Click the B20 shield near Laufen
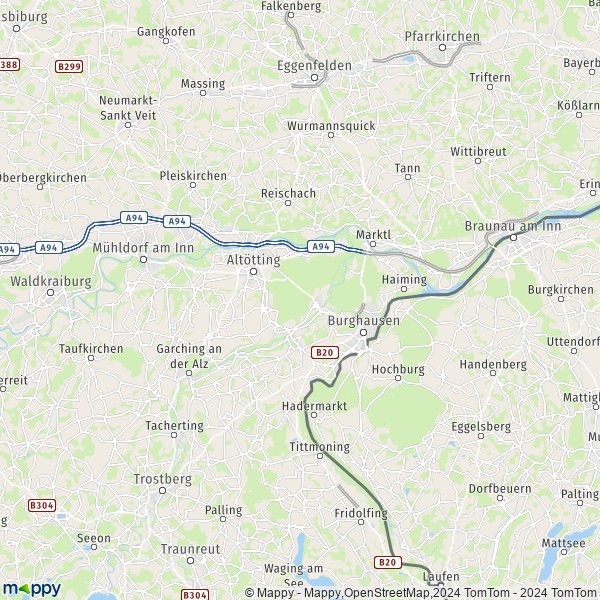The image size is (600, 600). tap(388, 562)
